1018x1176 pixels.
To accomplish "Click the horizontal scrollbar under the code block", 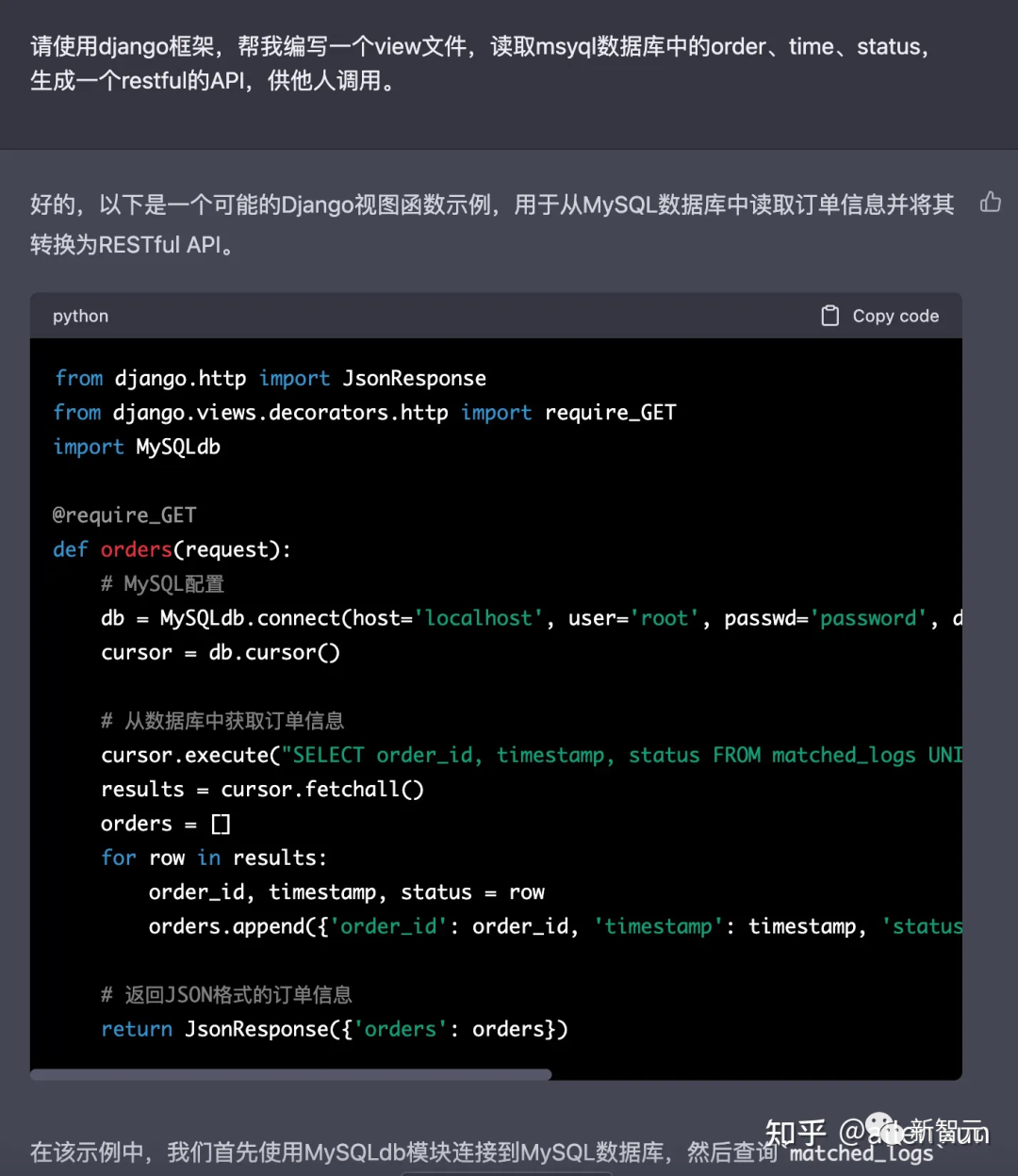I will [290, 1074].
